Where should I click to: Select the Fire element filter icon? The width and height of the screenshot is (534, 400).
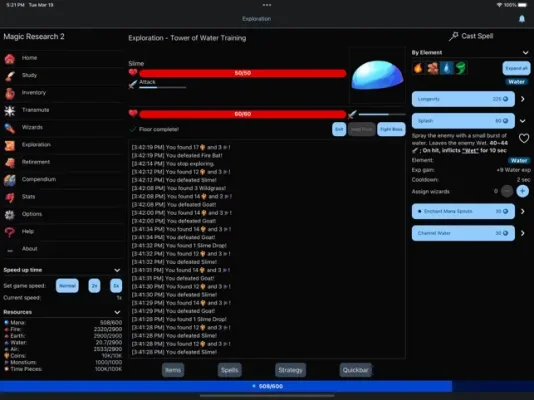click(418, 68)
